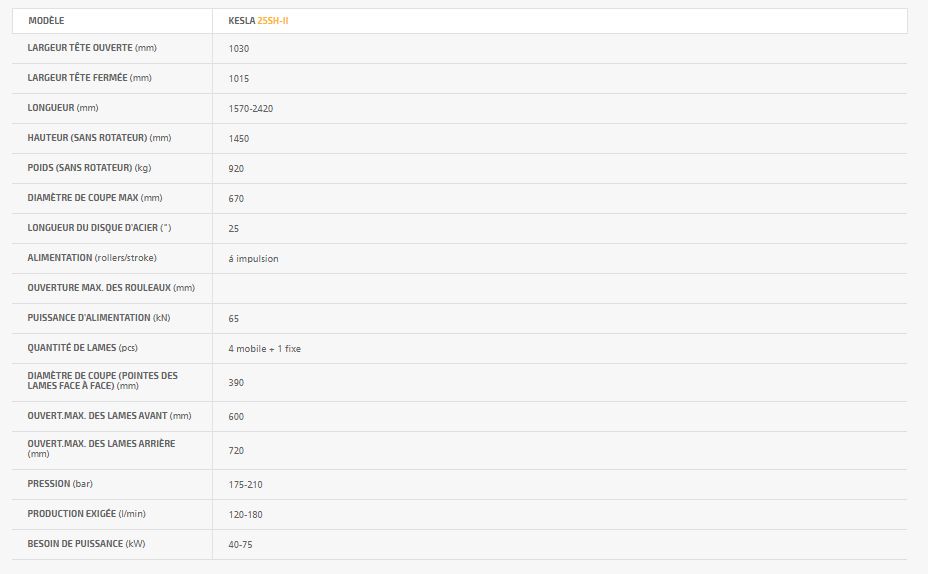928x574 pixels.
Task: Select the LARGEUR TÊTE OUVERTE row label
Action: tap(92, 48)
